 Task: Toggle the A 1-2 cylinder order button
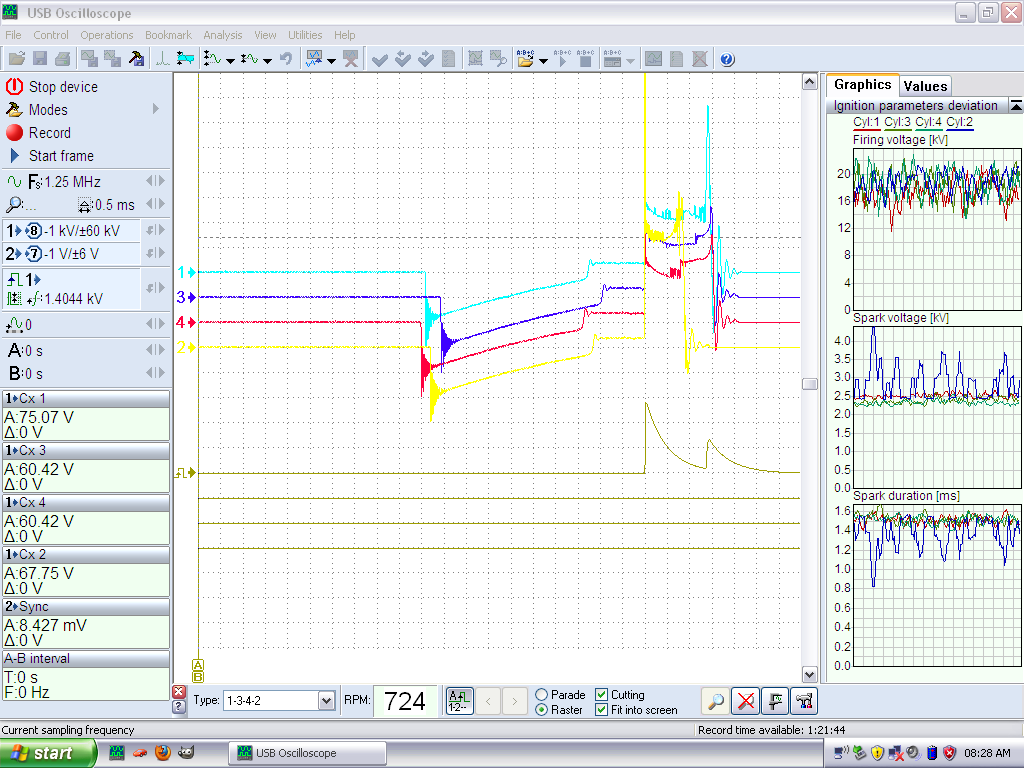click(x=459, y=701)
